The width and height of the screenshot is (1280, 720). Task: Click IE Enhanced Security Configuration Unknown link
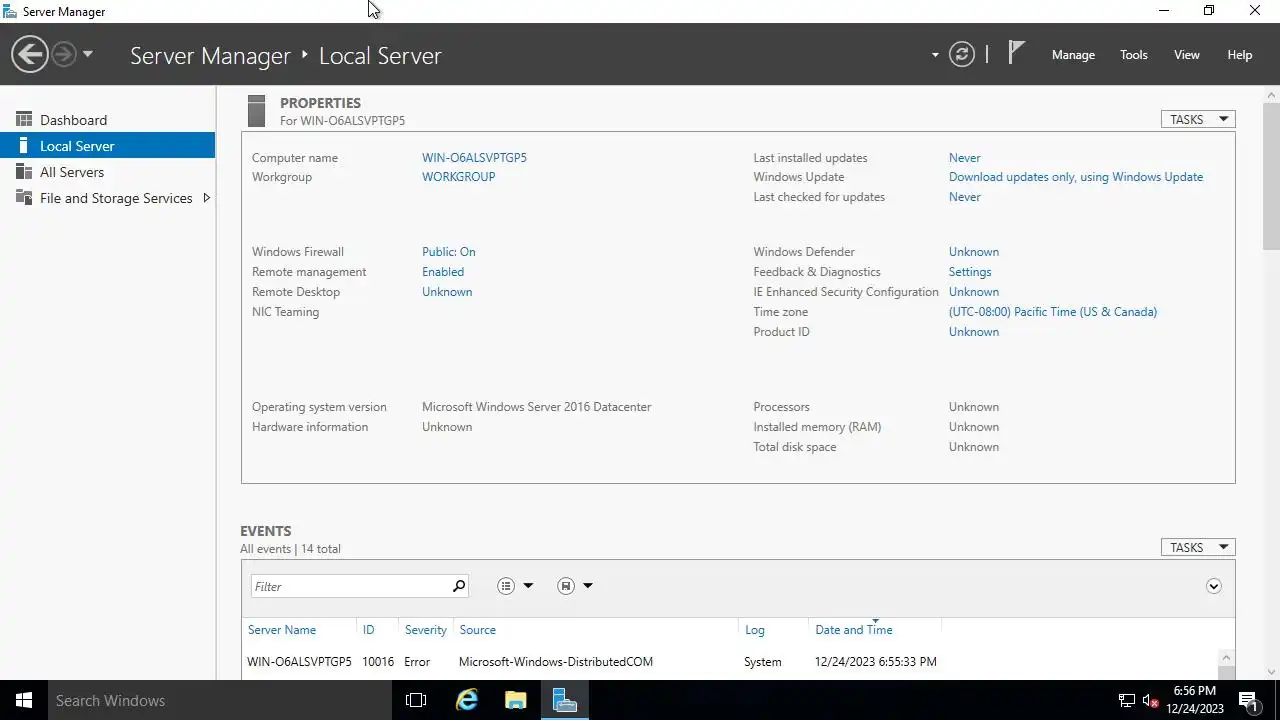tap(973, 292)
